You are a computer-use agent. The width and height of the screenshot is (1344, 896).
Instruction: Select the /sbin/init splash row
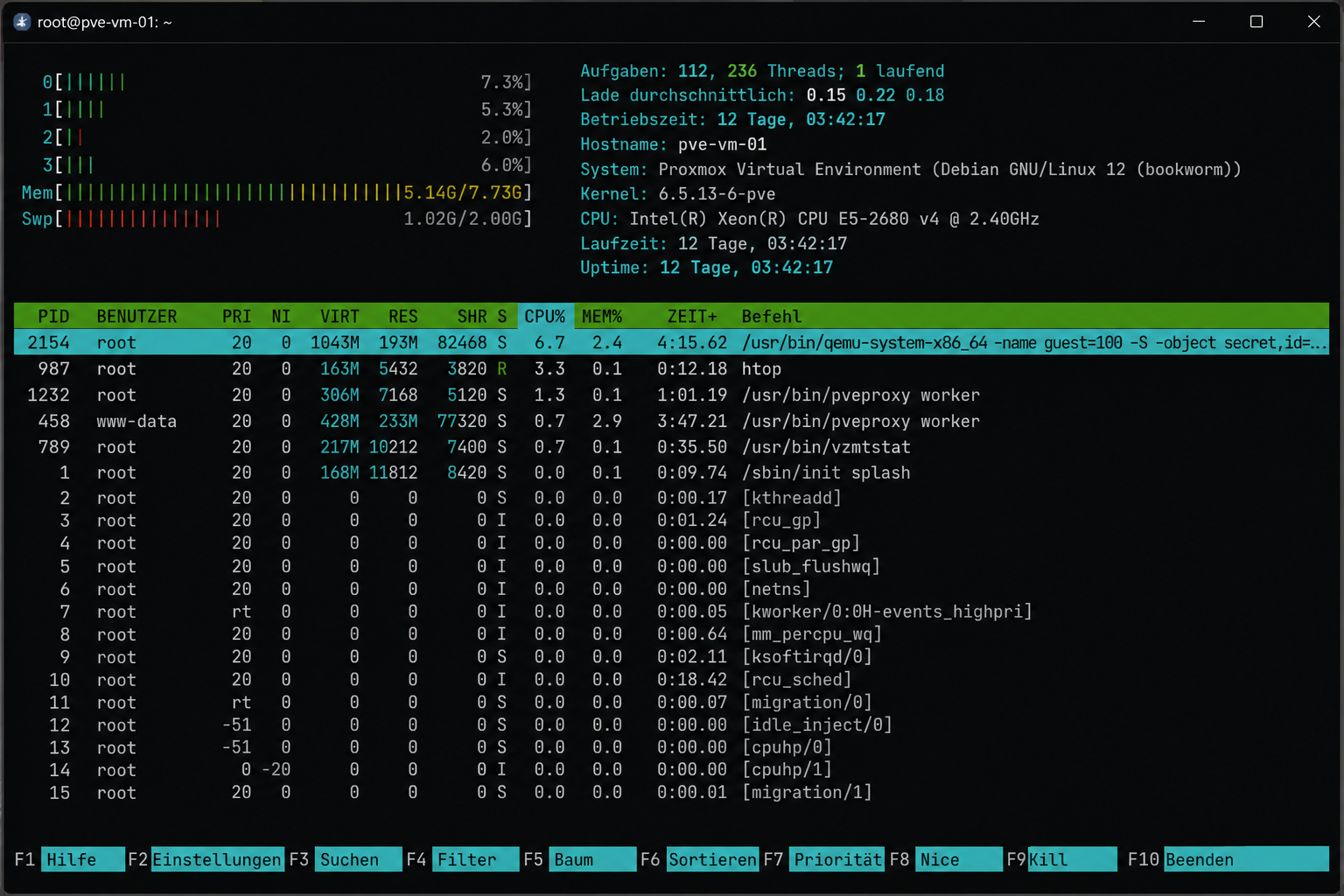pyautogui.click(x=671, y=472)
